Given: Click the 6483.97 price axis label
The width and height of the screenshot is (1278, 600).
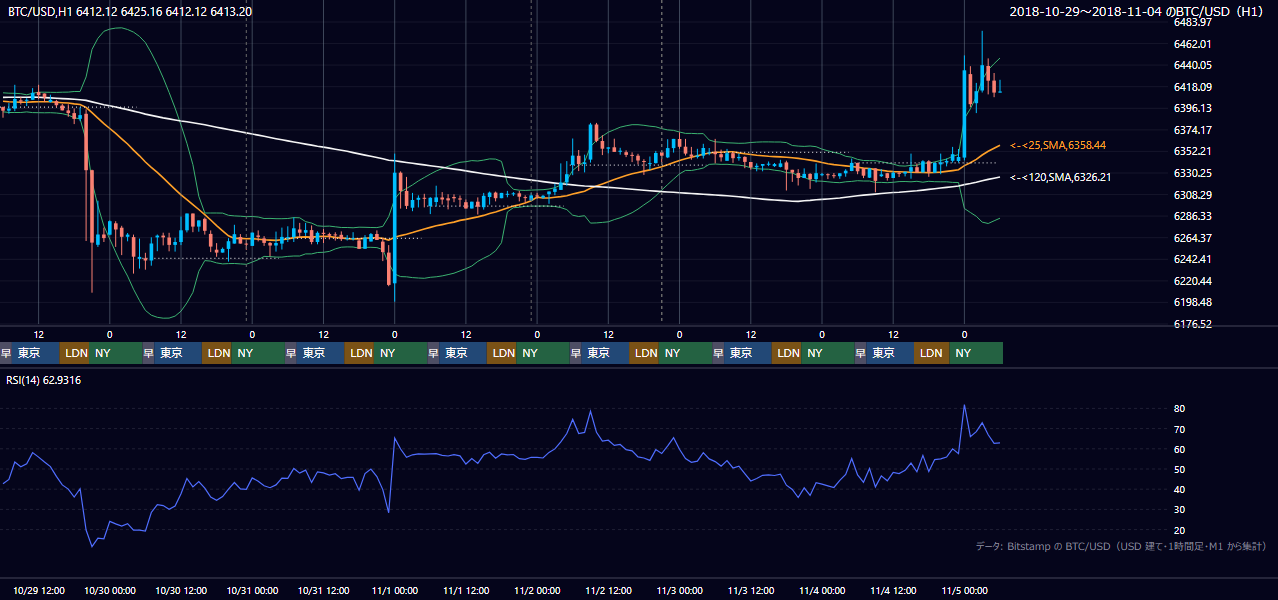Looking at the screenshot, I should (x=1193, y=22).
